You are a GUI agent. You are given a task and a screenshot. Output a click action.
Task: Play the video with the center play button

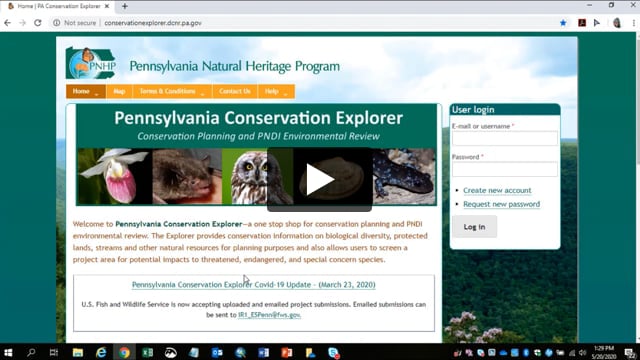point(320,180)
